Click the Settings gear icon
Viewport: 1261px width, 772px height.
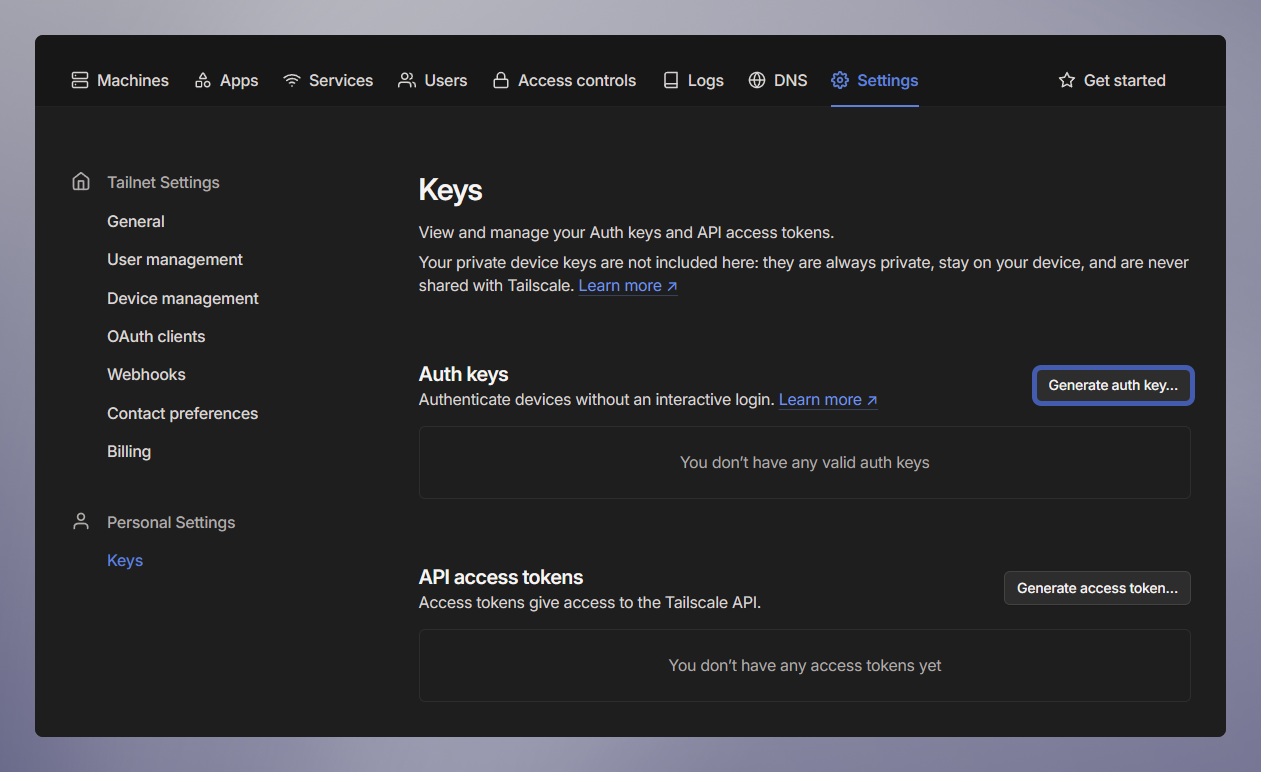click(x=840, y=80)
